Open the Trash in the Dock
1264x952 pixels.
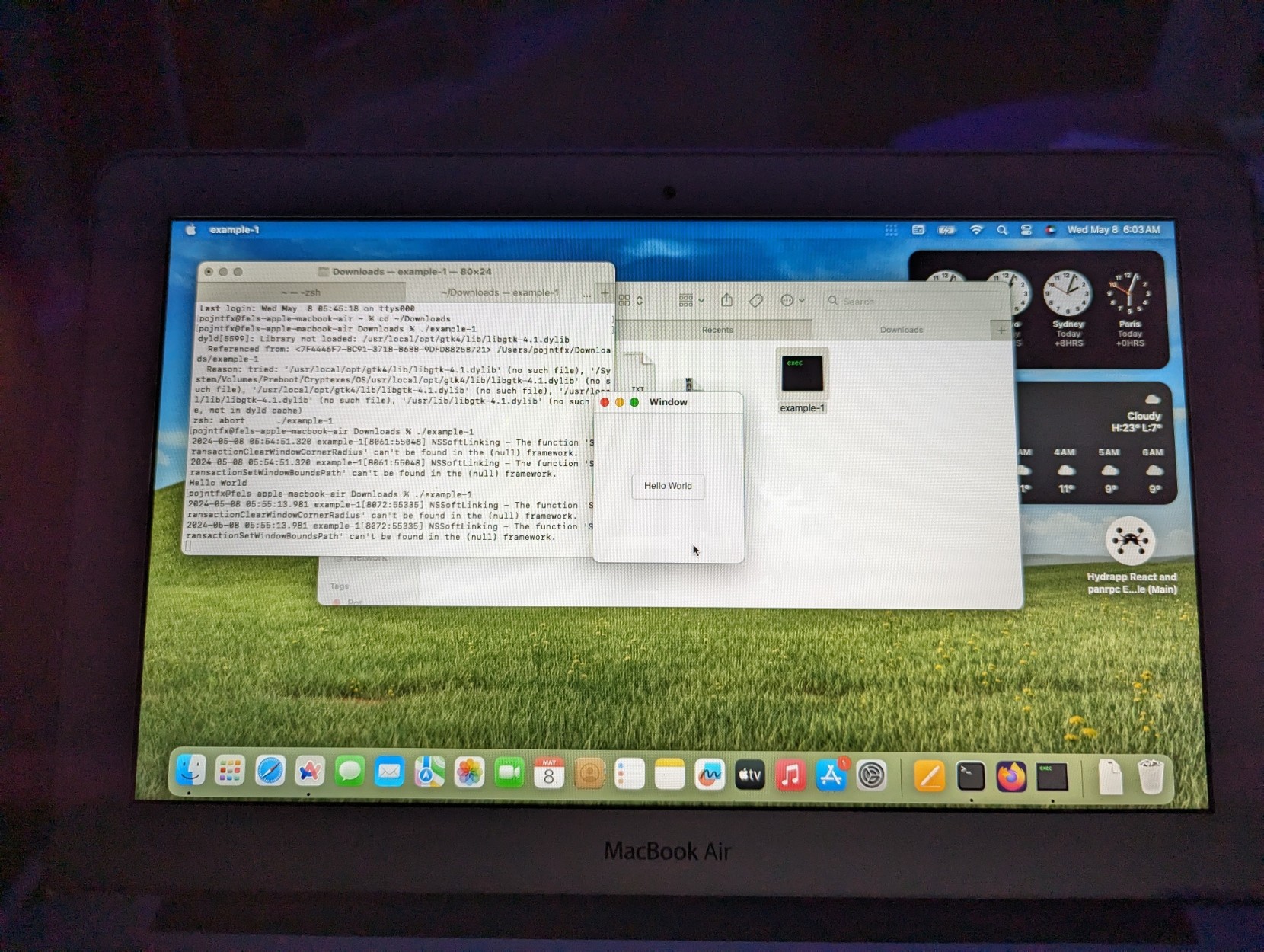(1151, 777)
